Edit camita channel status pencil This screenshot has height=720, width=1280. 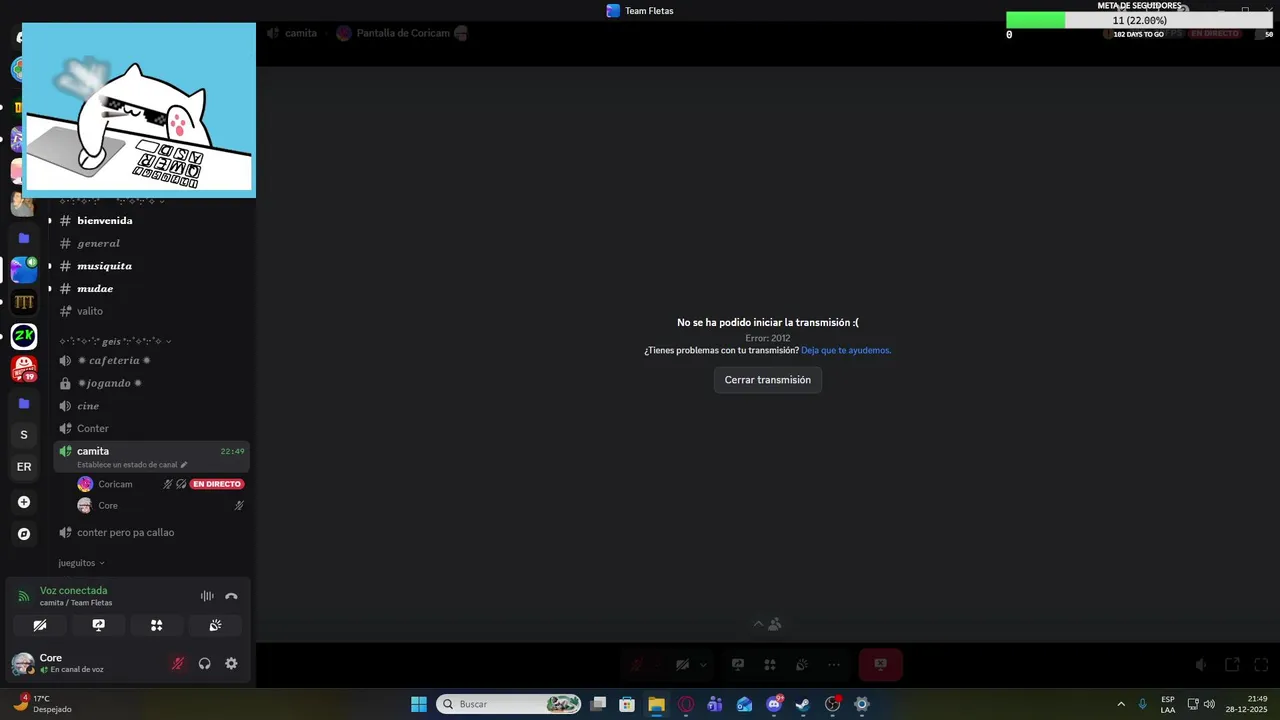(x=184, y=465)
